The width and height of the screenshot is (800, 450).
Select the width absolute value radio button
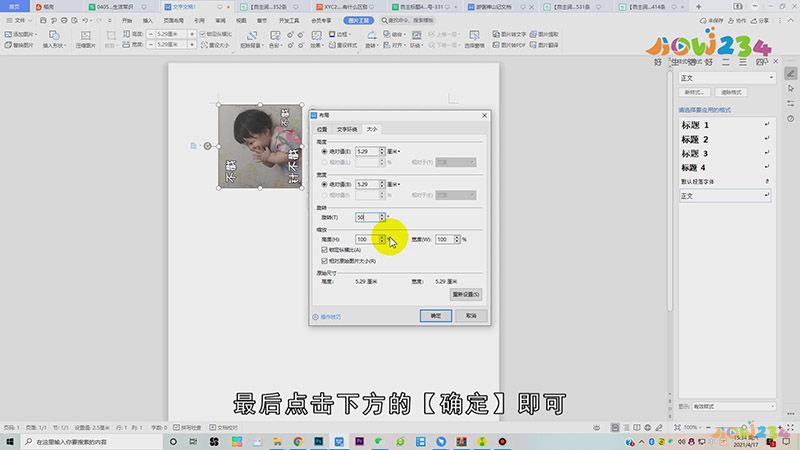pyautogui.click(x=324, y=184)
